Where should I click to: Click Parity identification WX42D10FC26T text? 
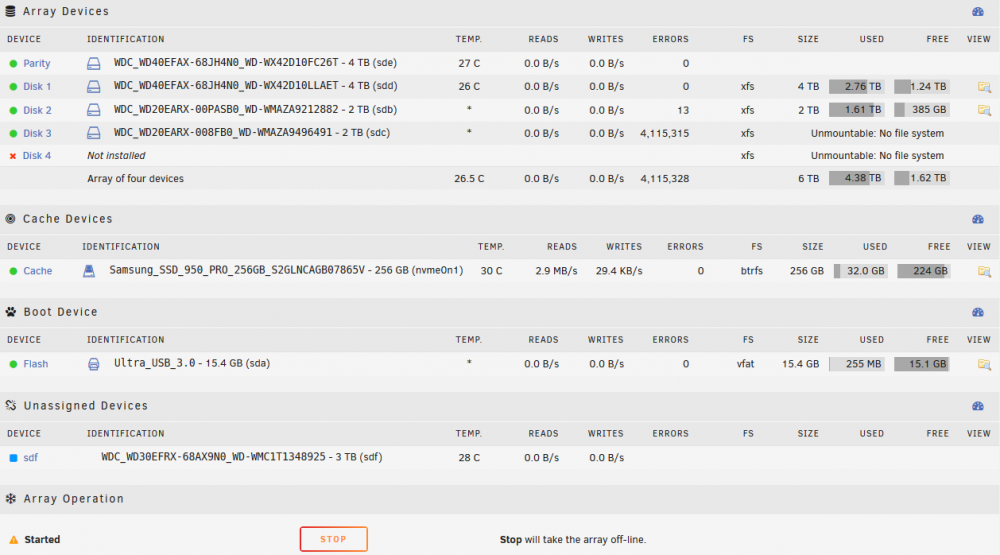255,63
